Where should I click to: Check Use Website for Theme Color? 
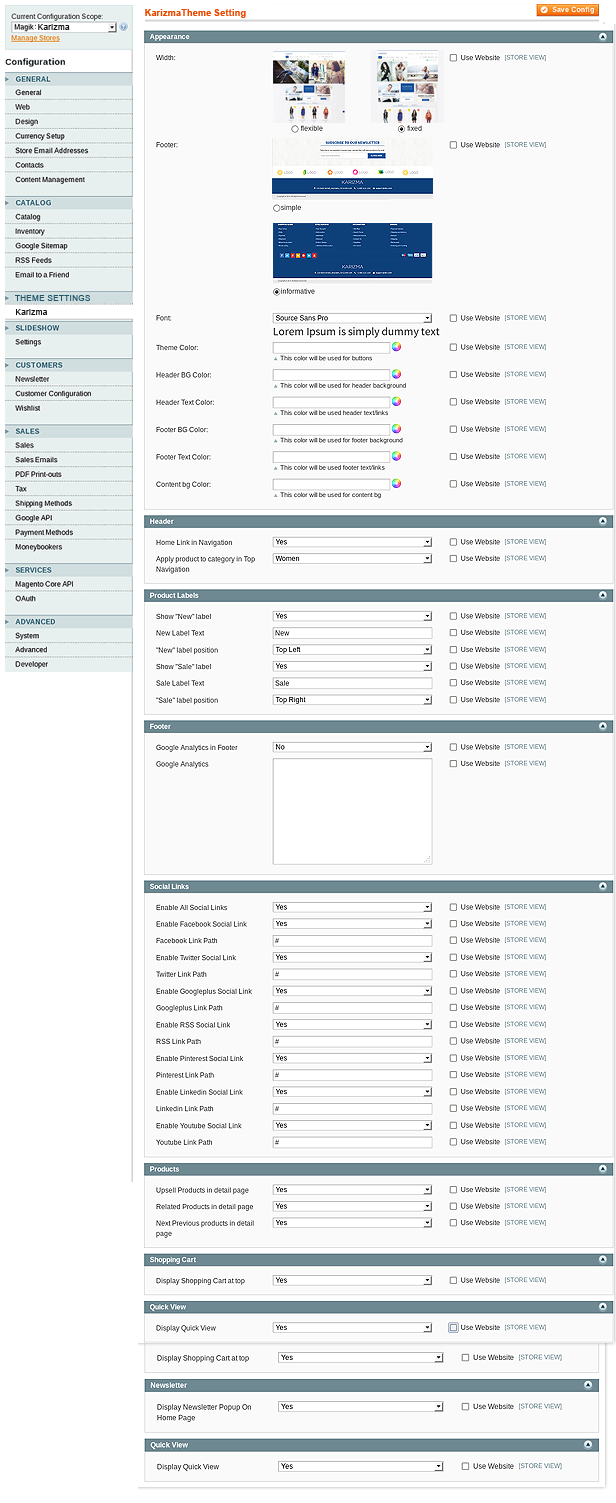pyautogui.click(x=453, y=347)
